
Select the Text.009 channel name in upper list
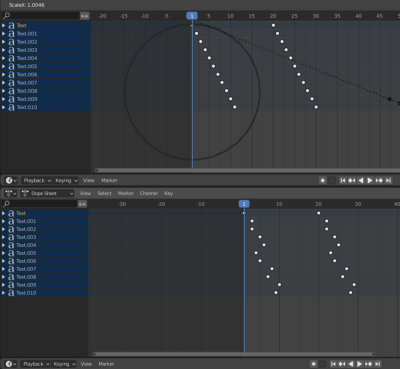click(27, 99)
